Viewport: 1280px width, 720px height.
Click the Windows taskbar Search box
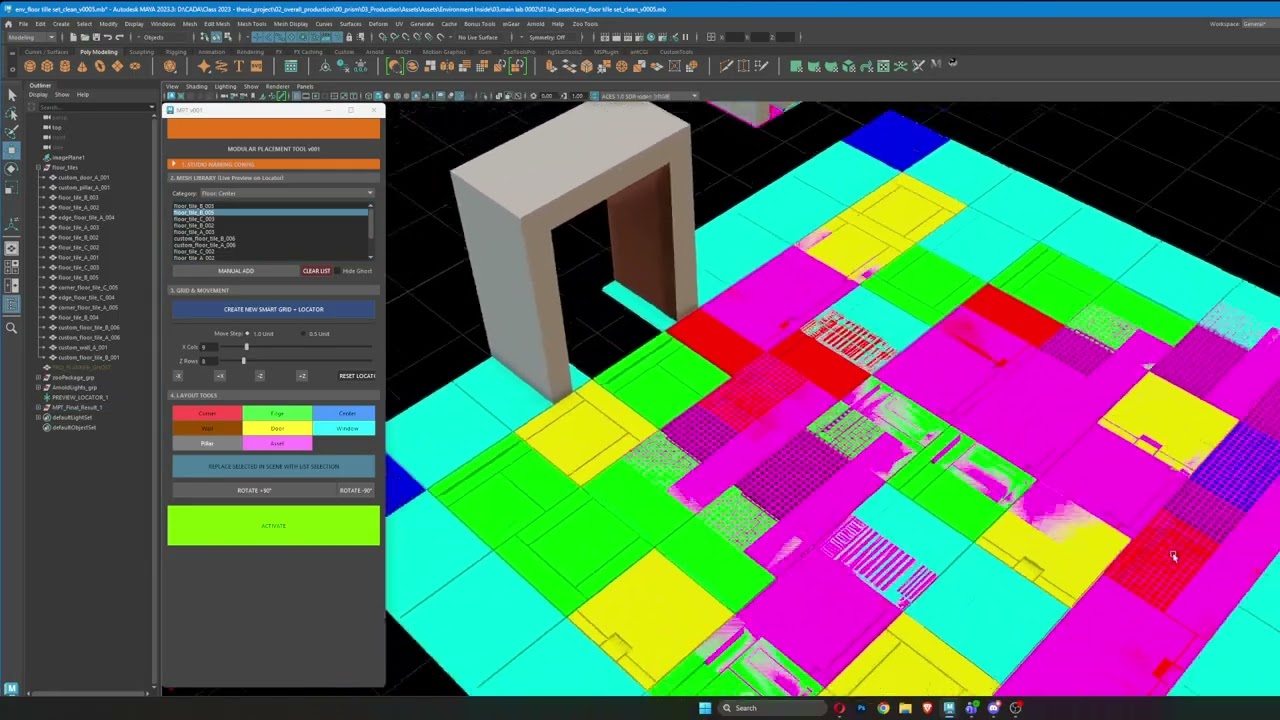click(770, 708)
